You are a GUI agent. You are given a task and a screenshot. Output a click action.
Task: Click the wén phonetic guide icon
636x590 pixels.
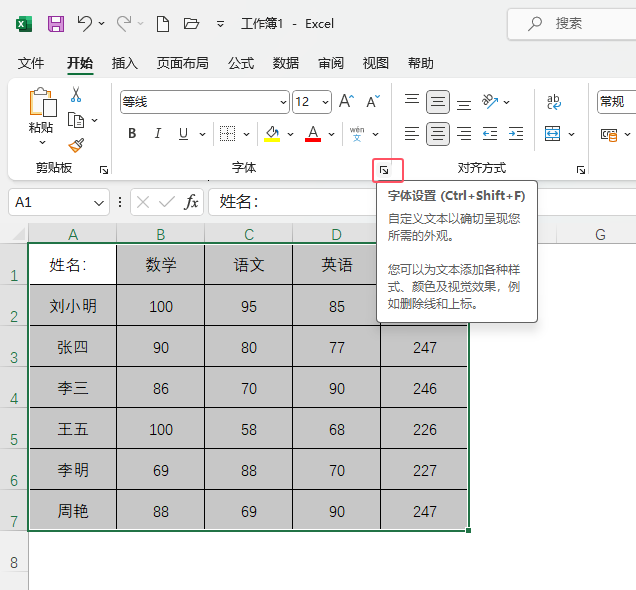(357, 133)
